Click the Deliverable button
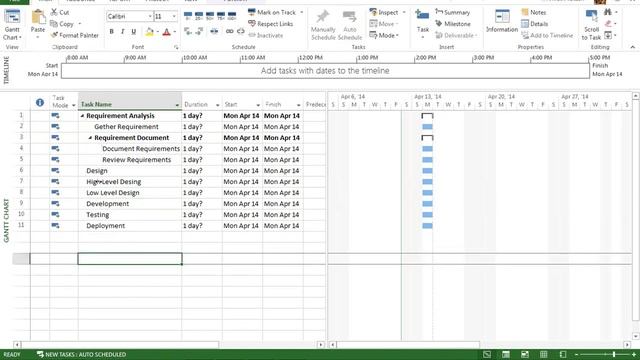 (x=456, y=36)
